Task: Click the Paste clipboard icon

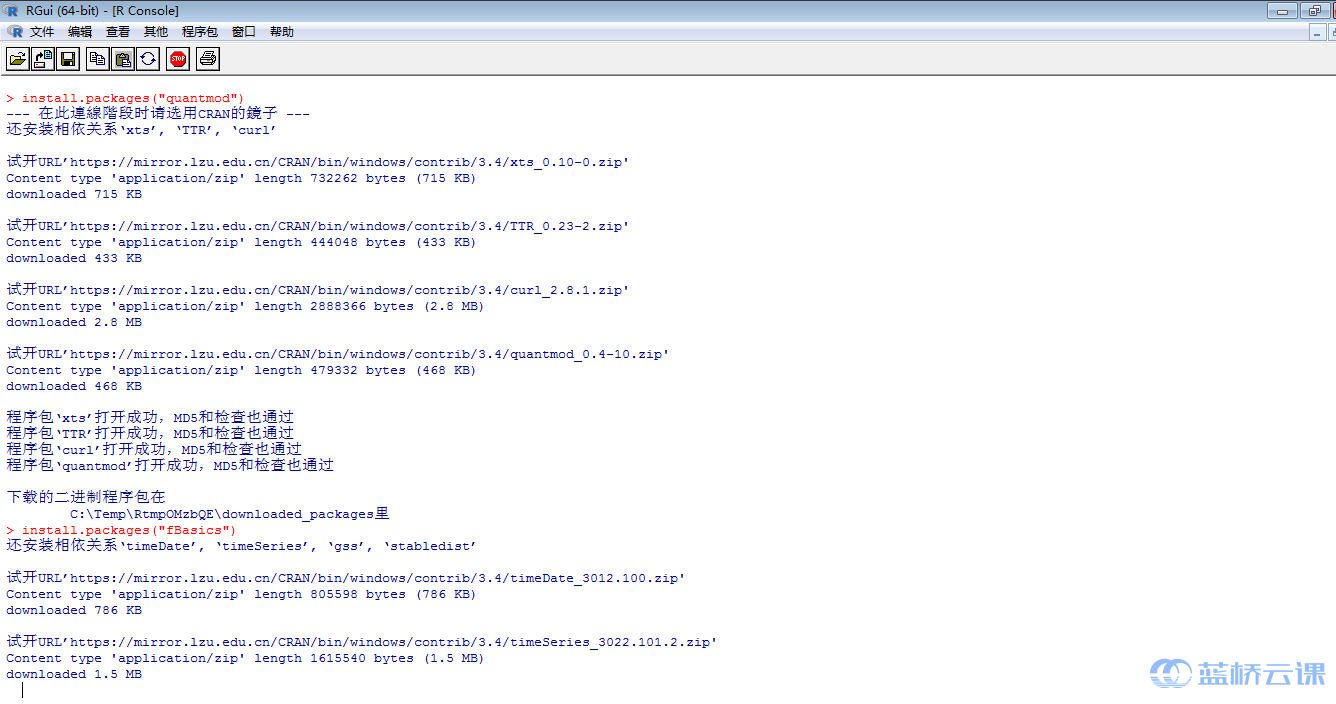Action: click(x=122, y=59)
